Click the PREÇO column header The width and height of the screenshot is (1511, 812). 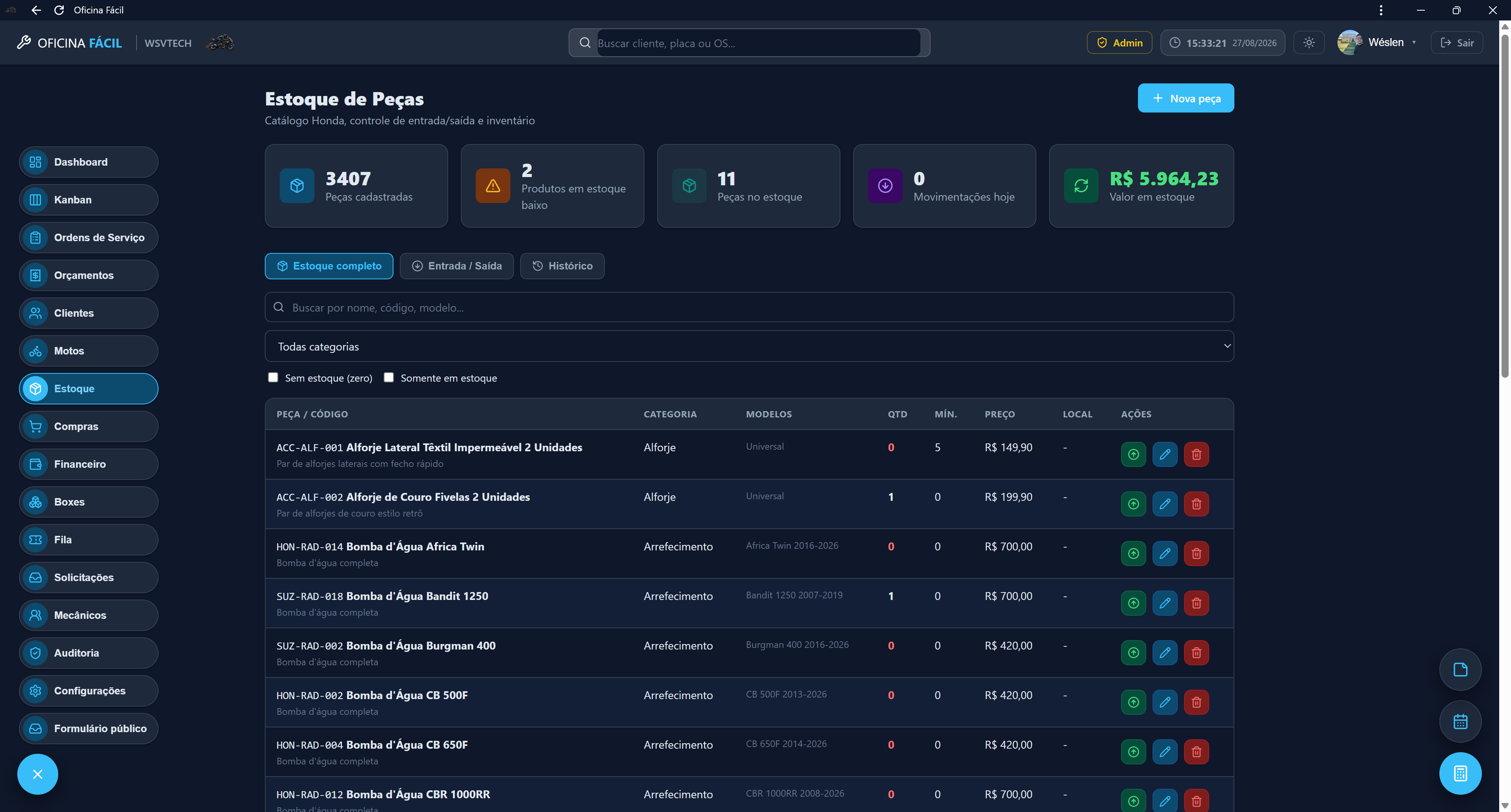999,415
